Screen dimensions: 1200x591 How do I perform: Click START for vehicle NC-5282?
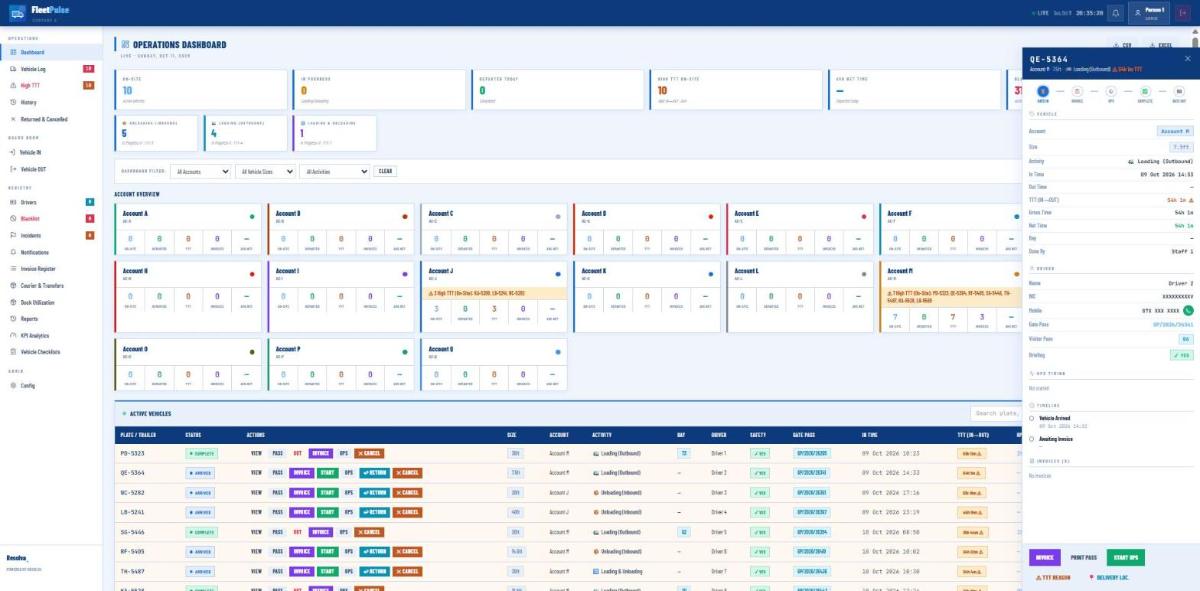327,492
